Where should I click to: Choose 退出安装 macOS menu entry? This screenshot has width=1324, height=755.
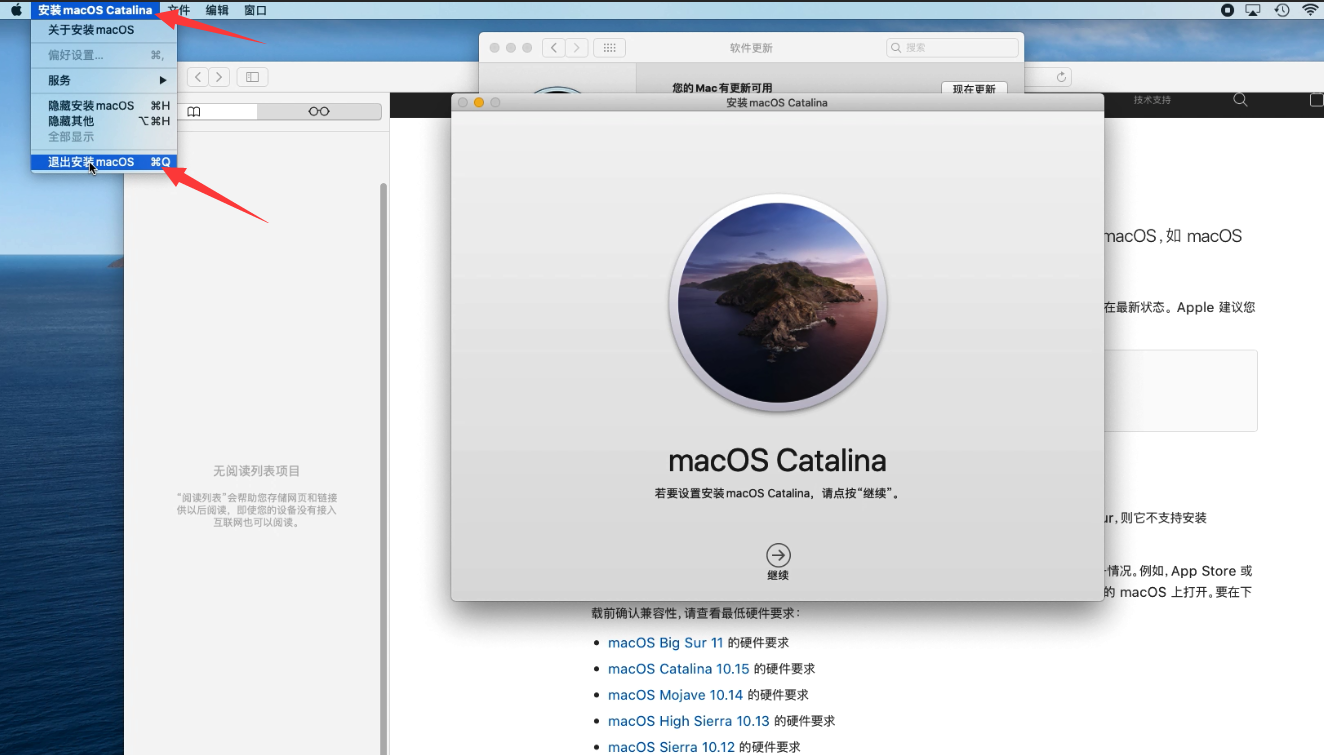click(104, 162)
